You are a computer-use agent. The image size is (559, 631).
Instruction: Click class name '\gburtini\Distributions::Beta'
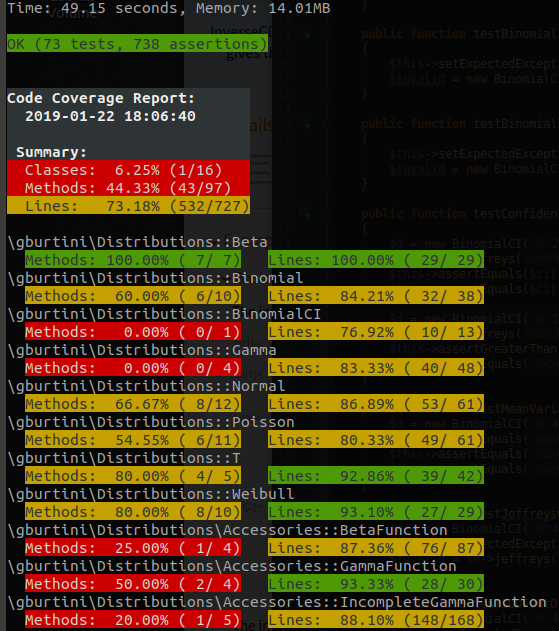pyautogui.click(x=138, y=242)
